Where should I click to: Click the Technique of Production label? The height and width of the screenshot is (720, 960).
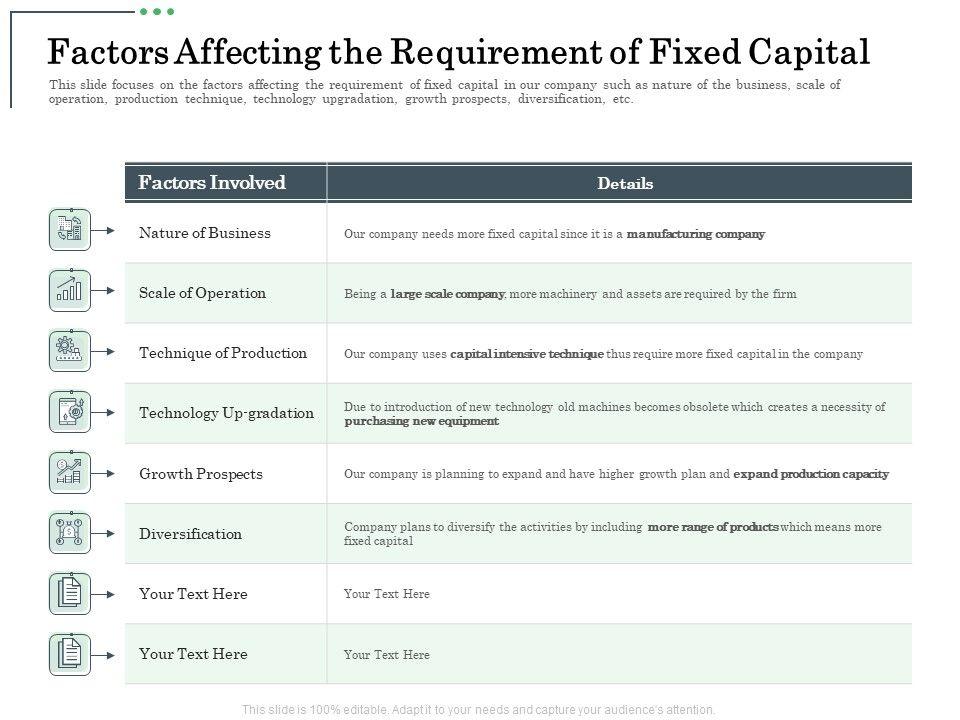[x=223, y=353]
